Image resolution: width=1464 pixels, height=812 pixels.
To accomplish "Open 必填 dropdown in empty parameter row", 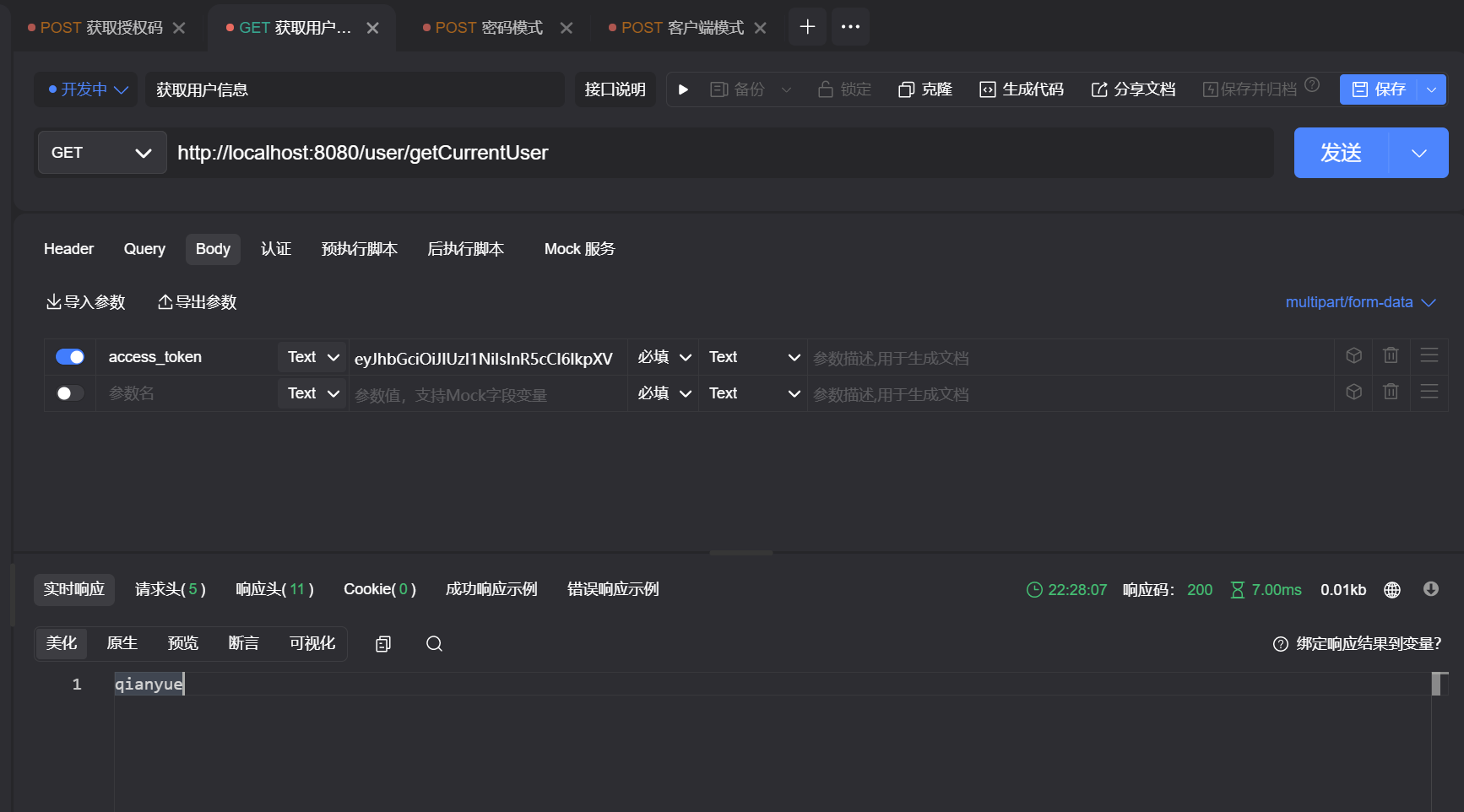I will [664, 393].
